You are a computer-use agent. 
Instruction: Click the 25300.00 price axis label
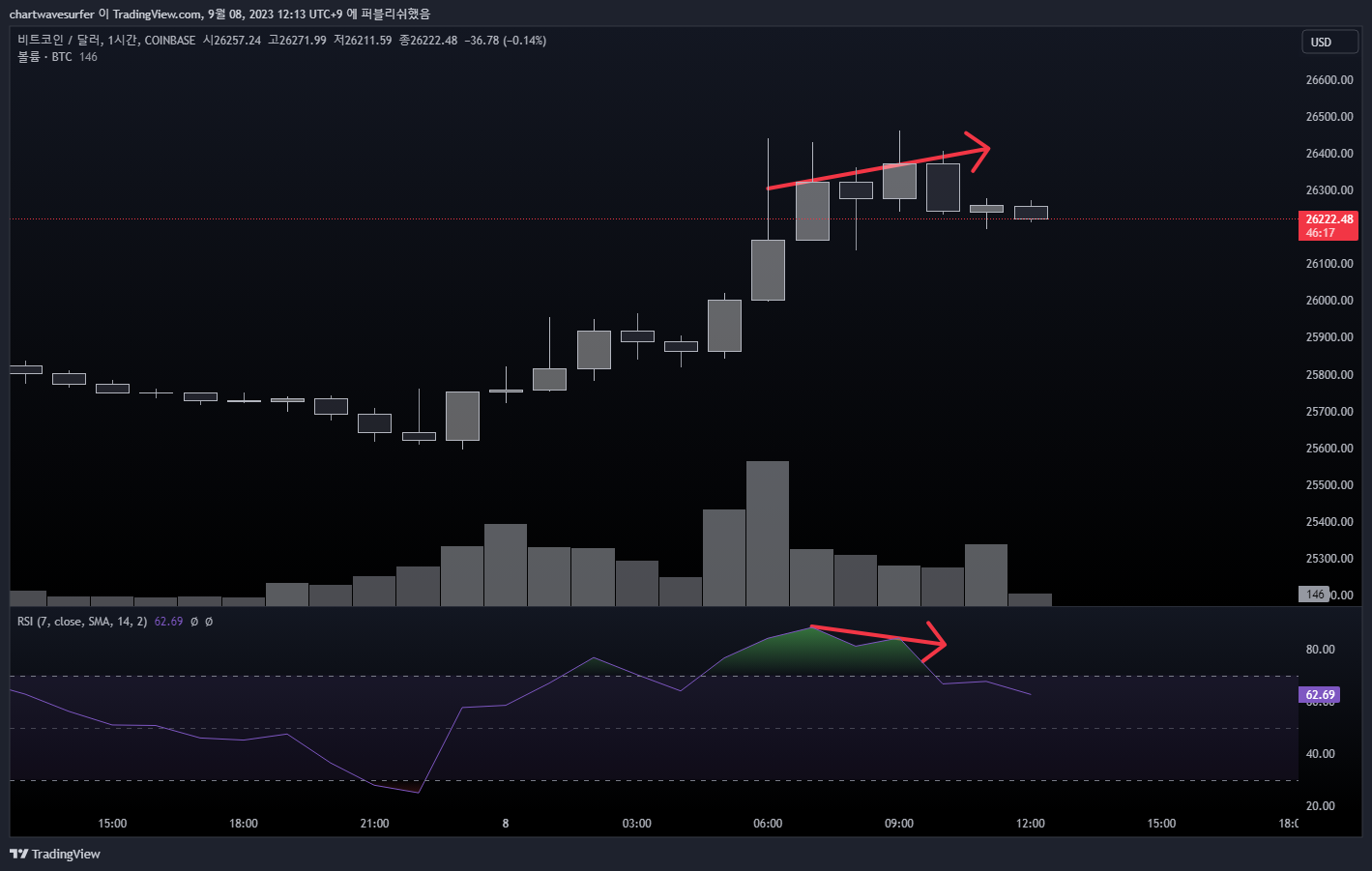1329,559
